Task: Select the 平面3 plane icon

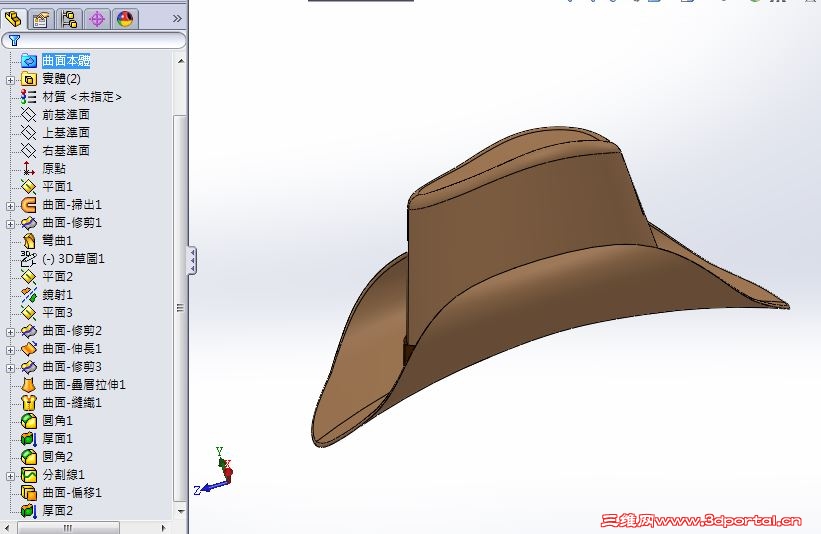Action: click(x=28, y=313)
